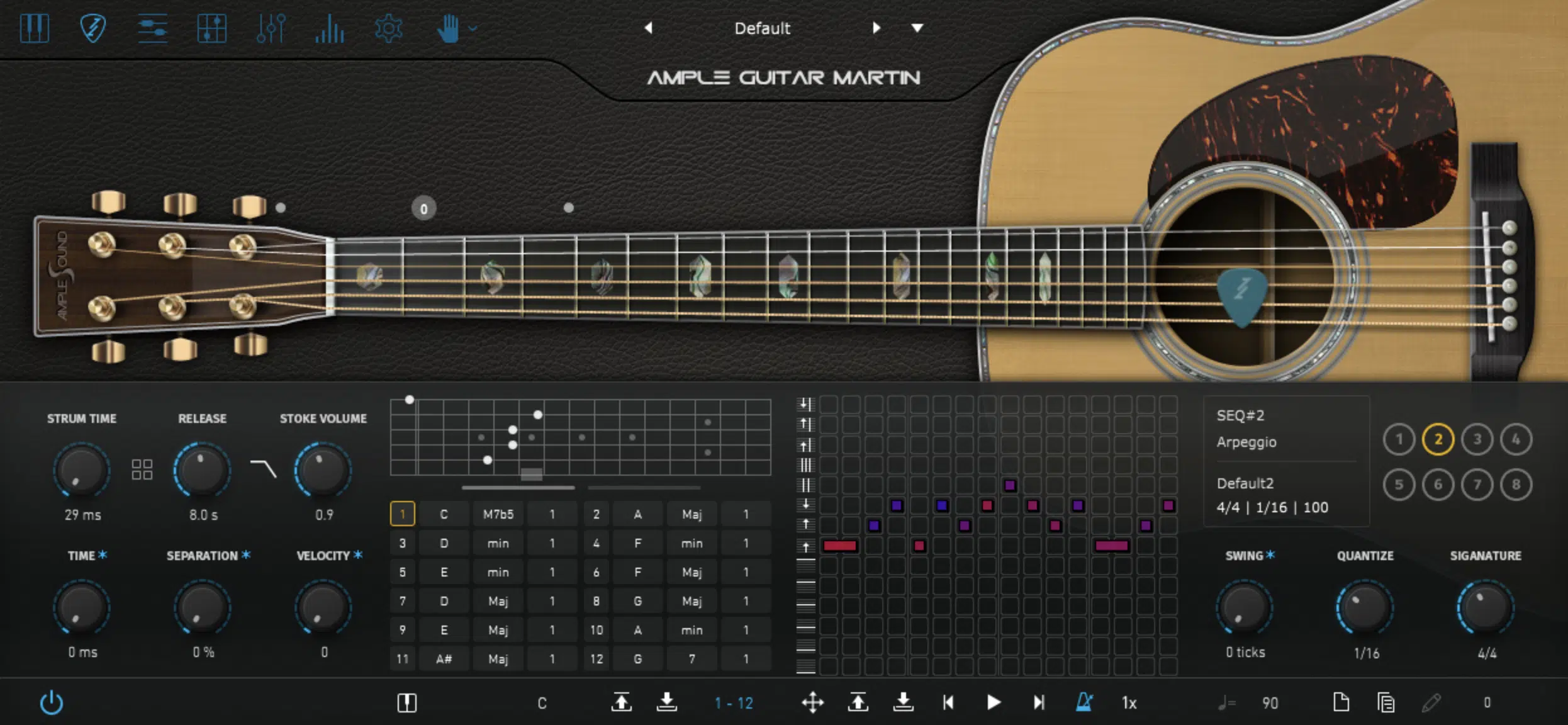Open chord type 7 of slot 12
1568x725 pixels.
point(692,659)
